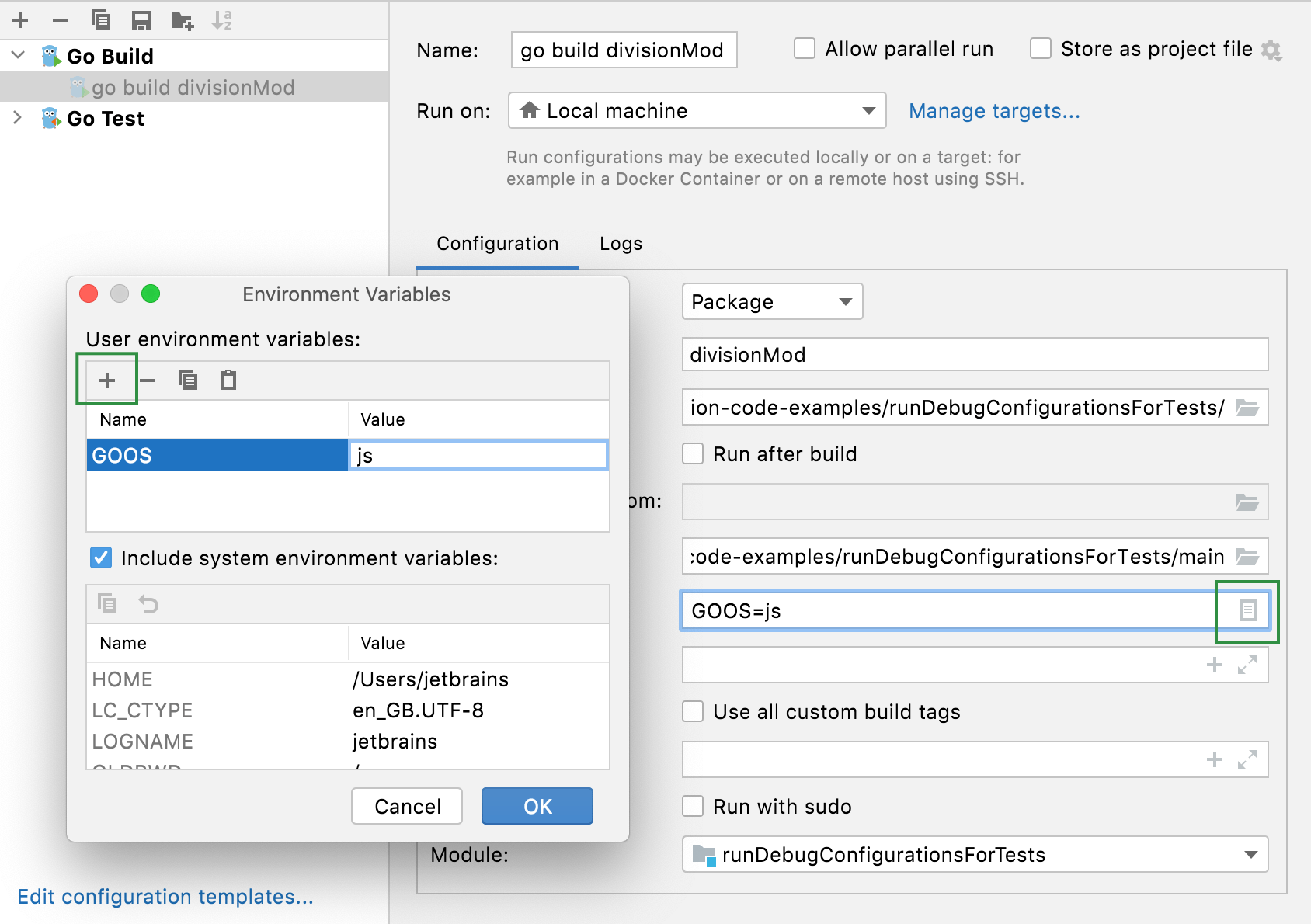Add a new environment variable row

click(107, 380)
